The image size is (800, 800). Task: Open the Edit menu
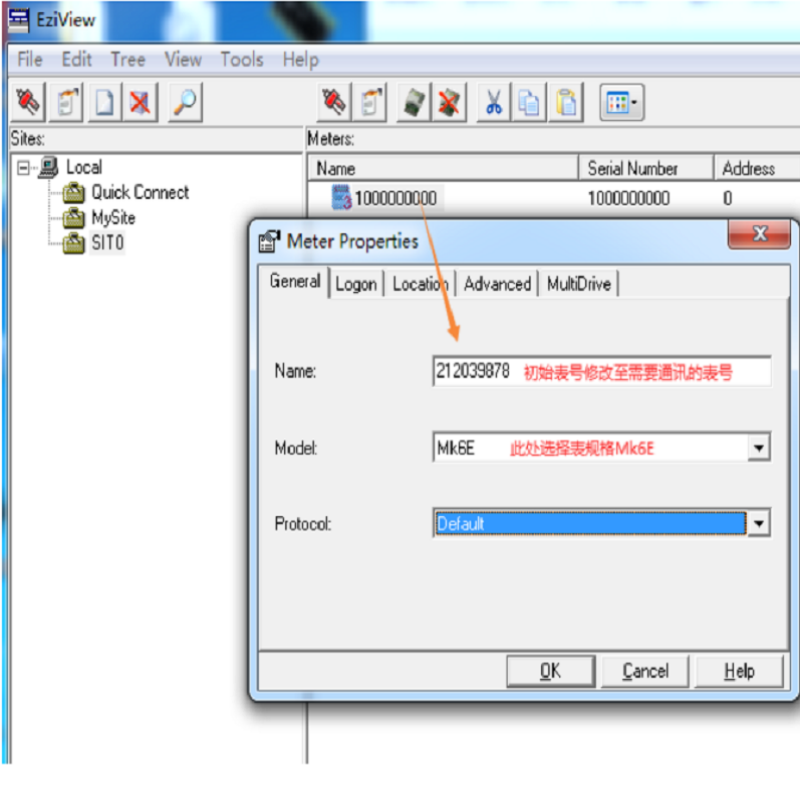pyautogui.click(x=77, y=60)
